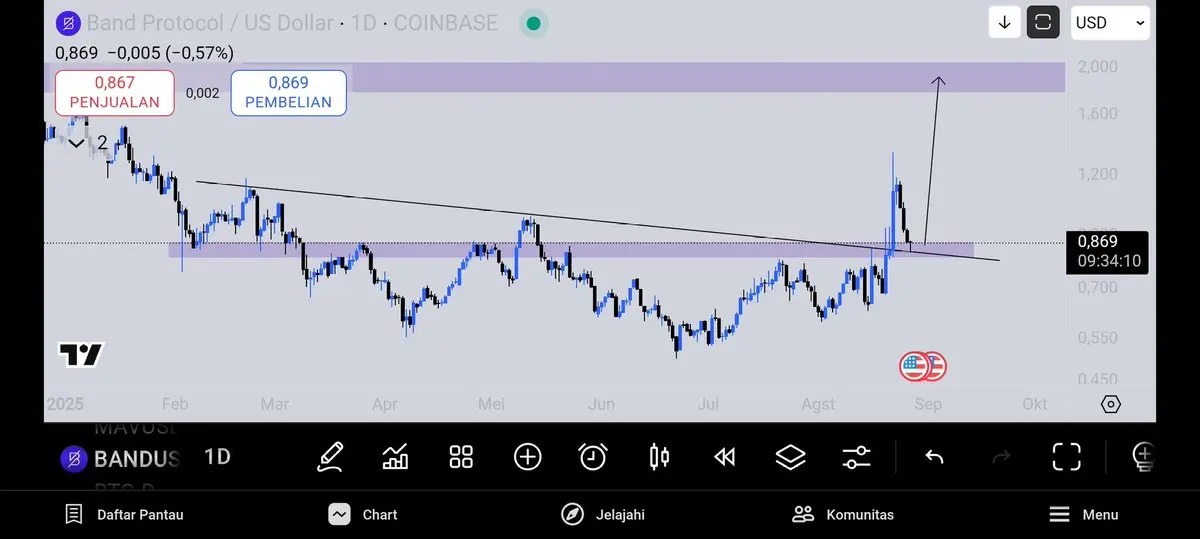Tap the add symbol plus icon
The image size is (1200, 539).
pyautogui.click(x=527, y=457)
